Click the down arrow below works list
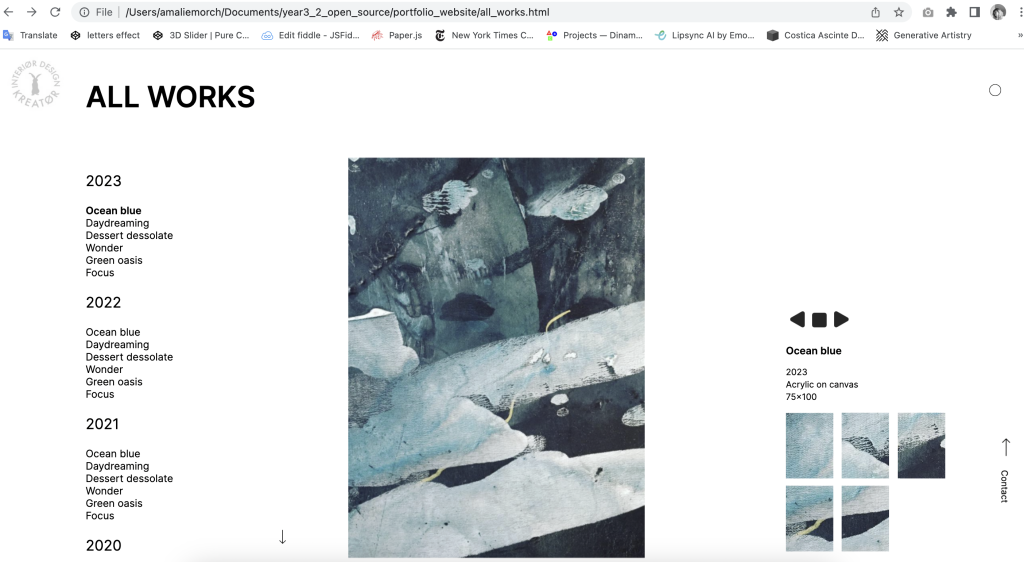1024x562 pixels. tap(282, 537)
